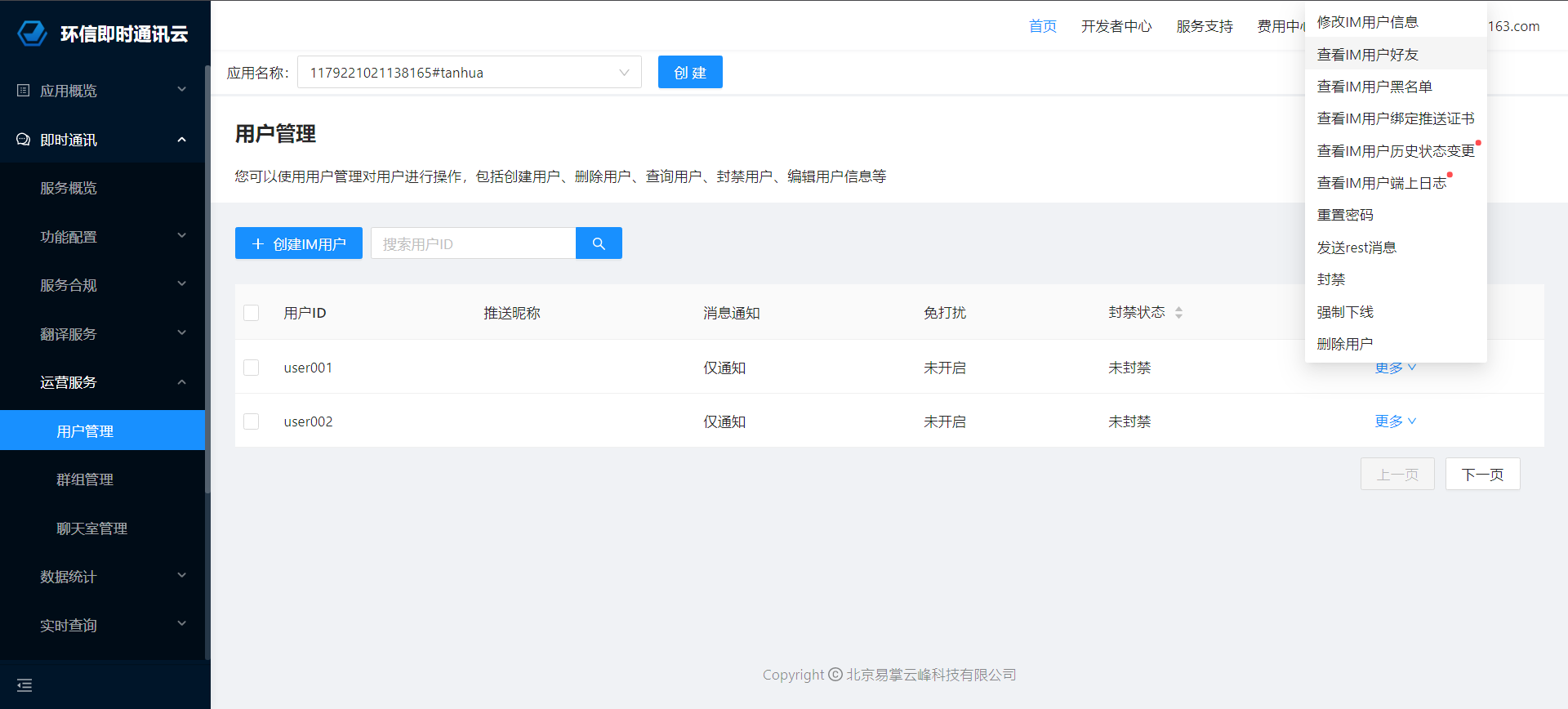Click 仅通知 in user001 row
The height and width of the screenshot is (709, 1568).
[x=724, y=368]
